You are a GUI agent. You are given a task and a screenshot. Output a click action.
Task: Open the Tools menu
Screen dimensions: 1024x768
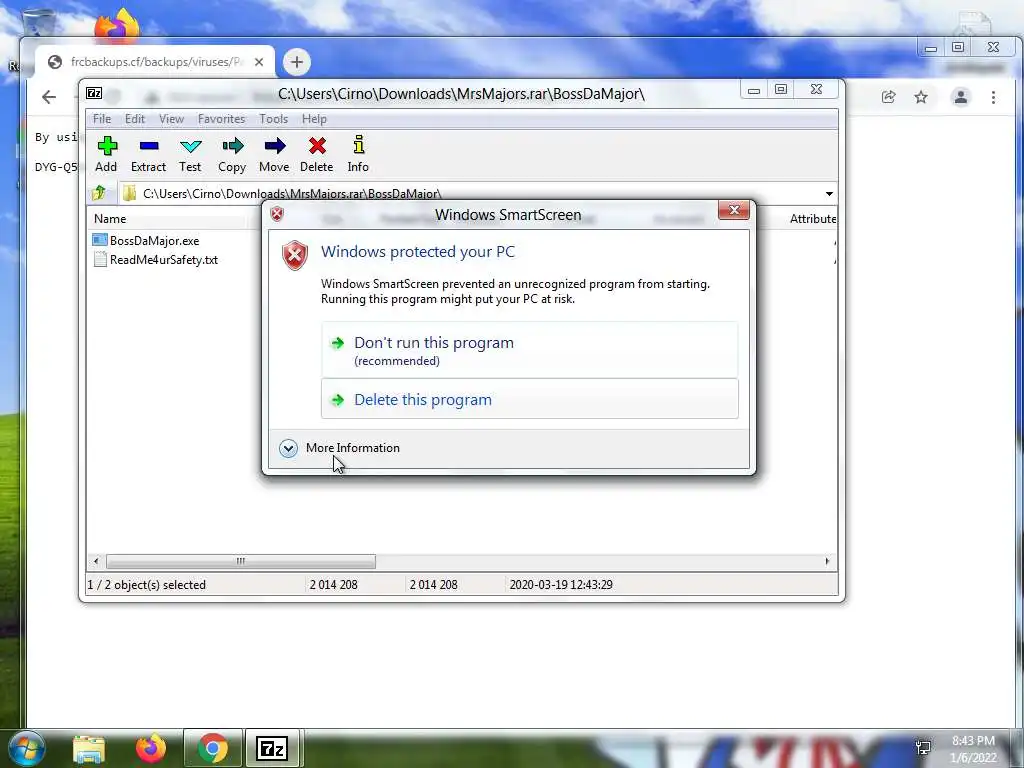click(x=274, y=119)
